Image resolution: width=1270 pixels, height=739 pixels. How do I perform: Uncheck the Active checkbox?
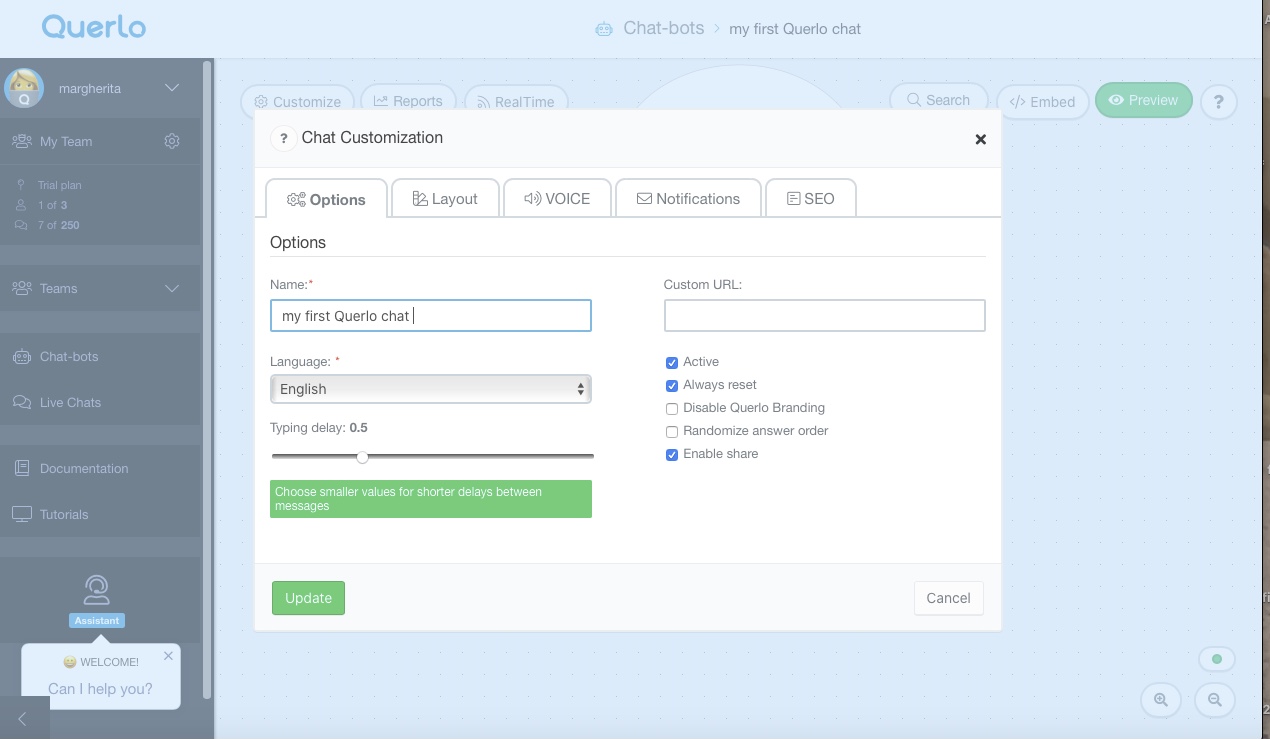[672, 363]
